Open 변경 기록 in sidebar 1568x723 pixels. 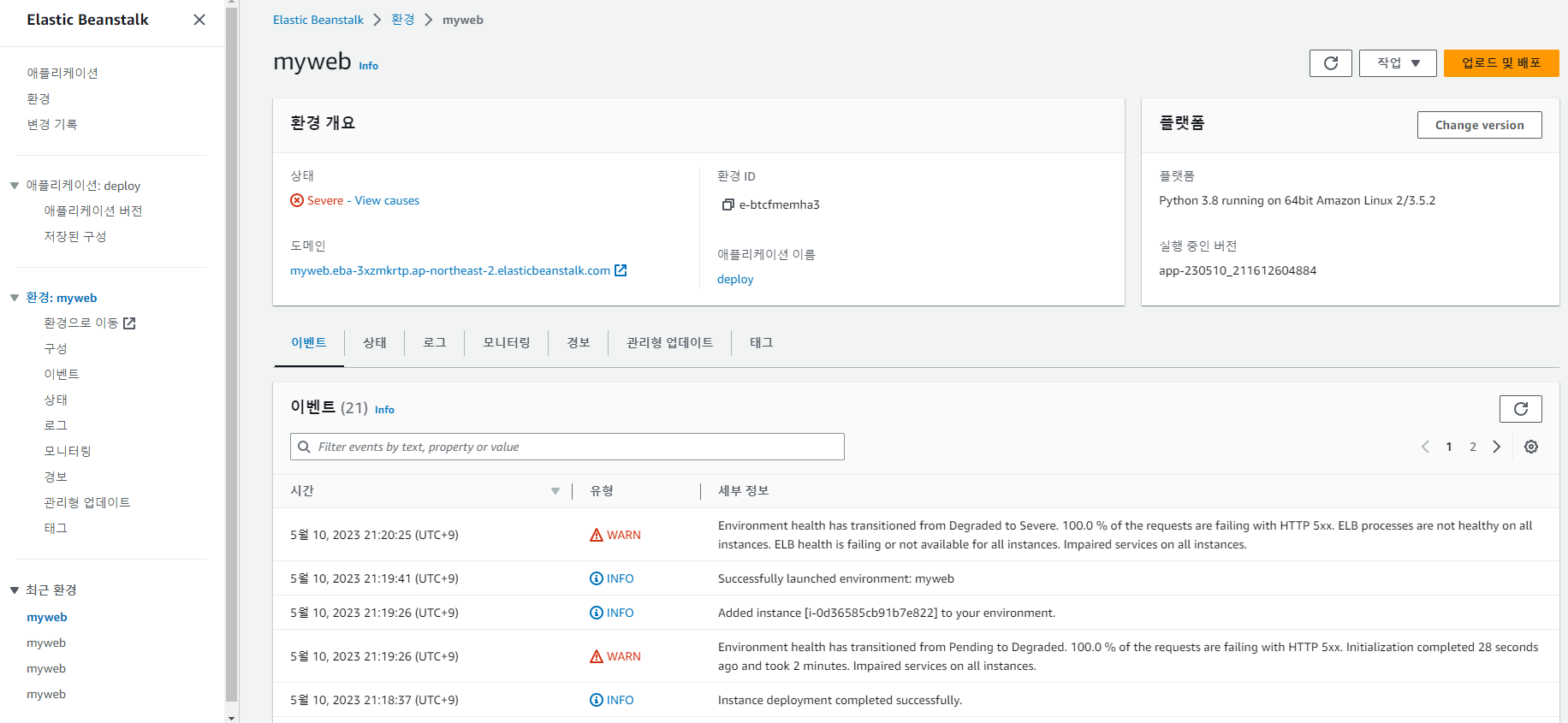(x=52, y=124)
